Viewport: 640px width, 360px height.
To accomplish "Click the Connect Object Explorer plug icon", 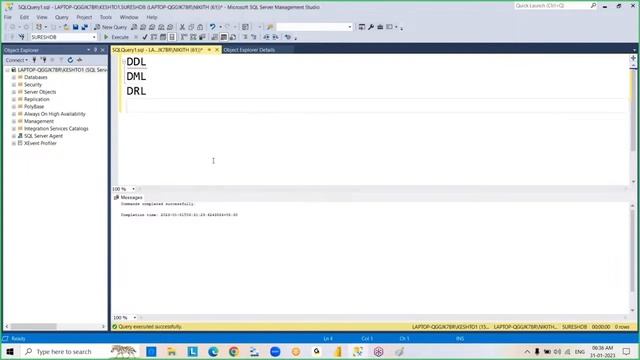I will [34, 60].
